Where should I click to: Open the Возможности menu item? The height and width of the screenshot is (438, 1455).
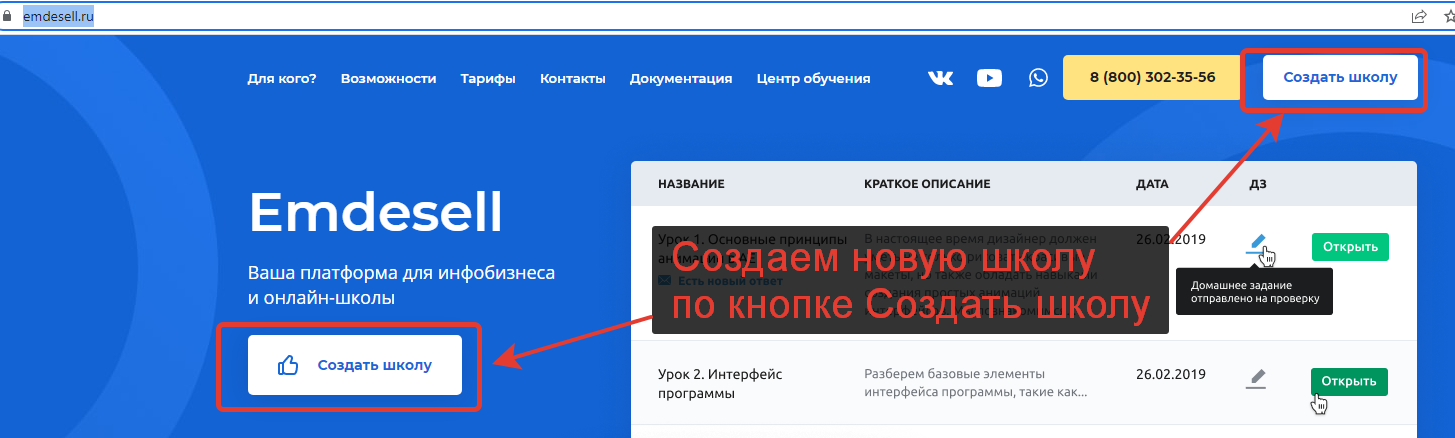click(x=388, y=78)
